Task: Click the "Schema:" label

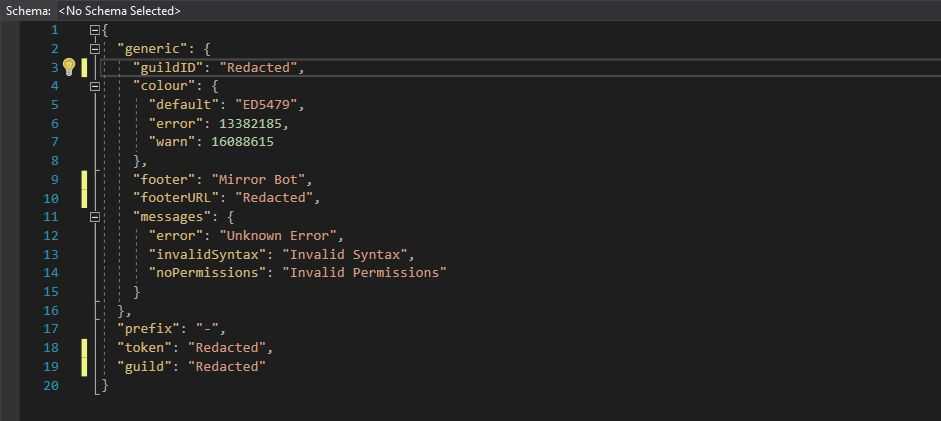Action: tap(28, 11)
